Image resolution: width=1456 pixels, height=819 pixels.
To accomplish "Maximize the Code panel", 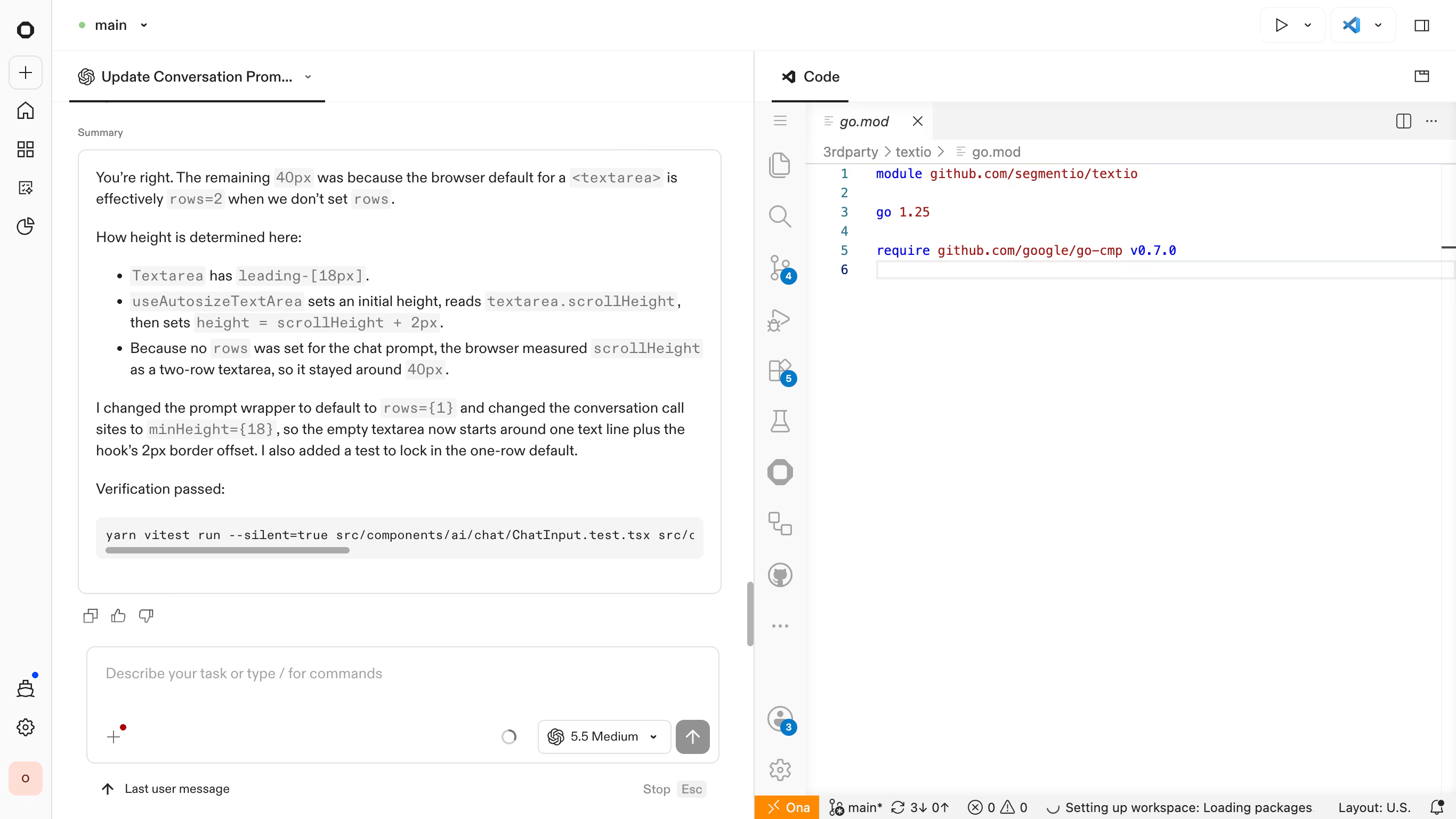I will point(1422,76).
